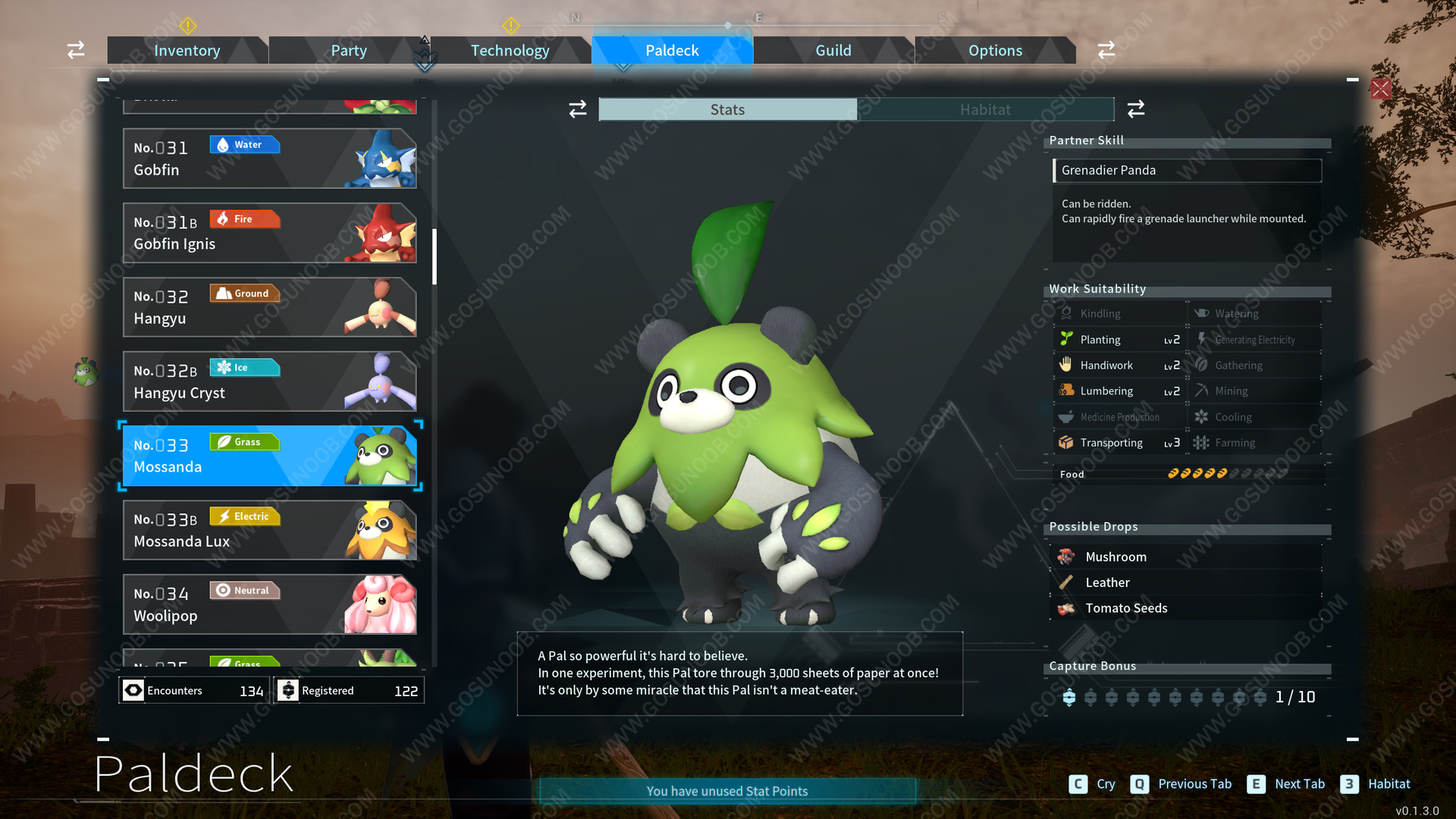The height and width of the screenshot is (819, 1456).
Task: Click the Woolipop portrait thumbnail
Action: point(381,604)
